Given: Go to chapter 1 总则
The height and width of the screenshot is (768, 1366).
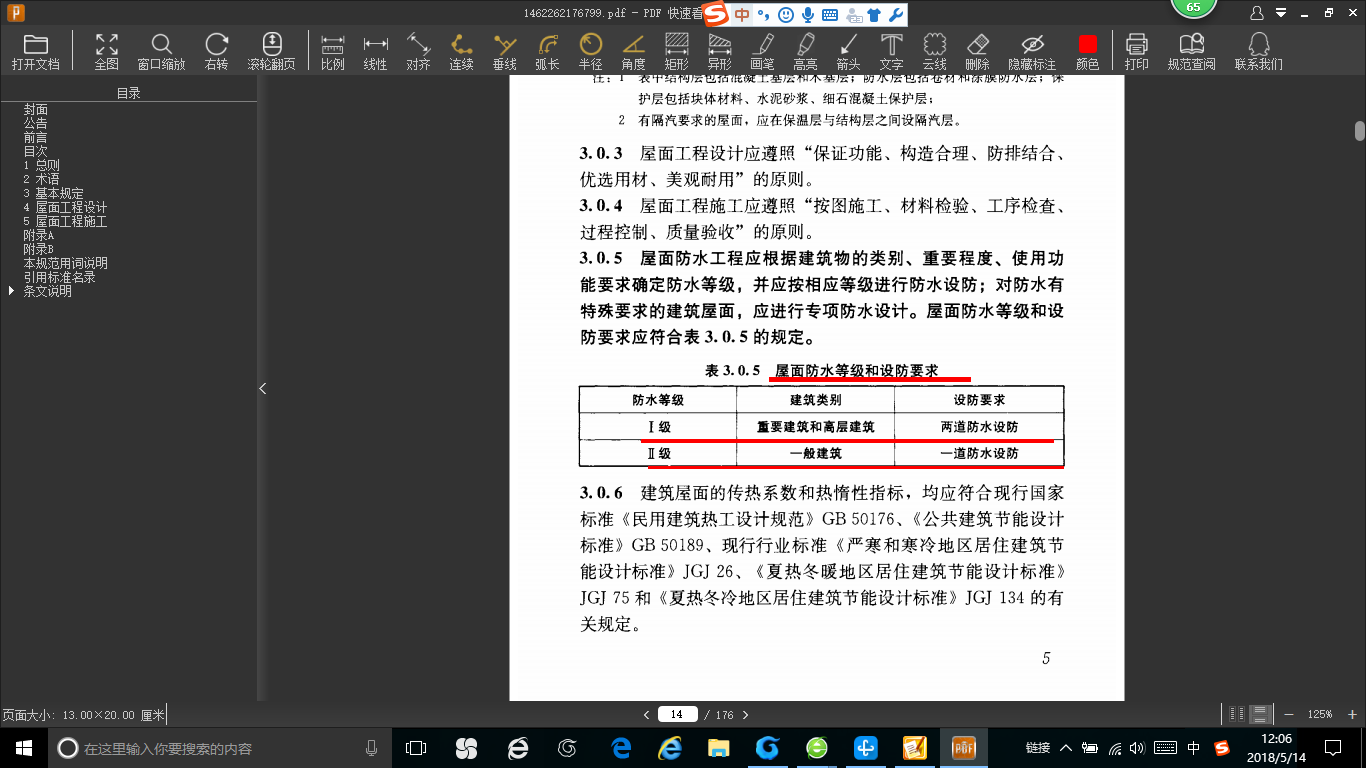Looking at the screenshot, I should click(x=42, y=166).
